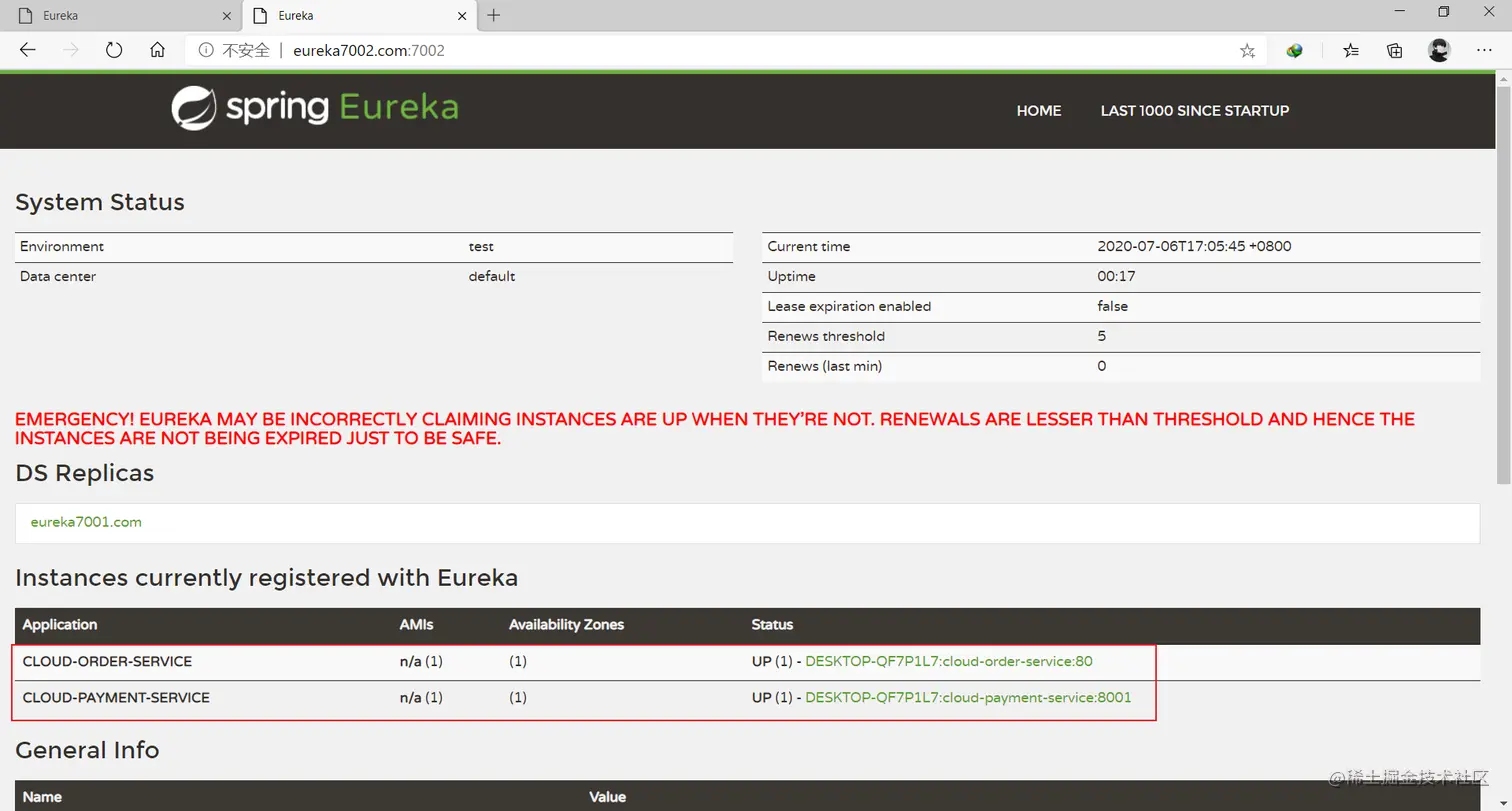
Task: Add page to favorites star icon
Action: [x=1247, y=51]
